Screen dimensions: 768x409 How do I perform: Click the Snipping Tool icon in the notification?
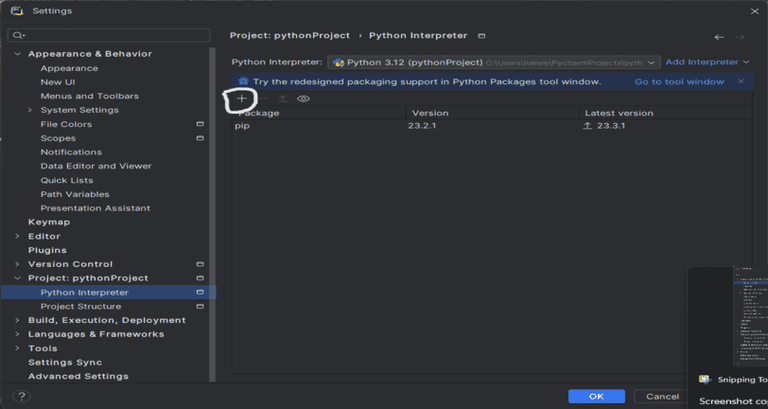point(705,379)
